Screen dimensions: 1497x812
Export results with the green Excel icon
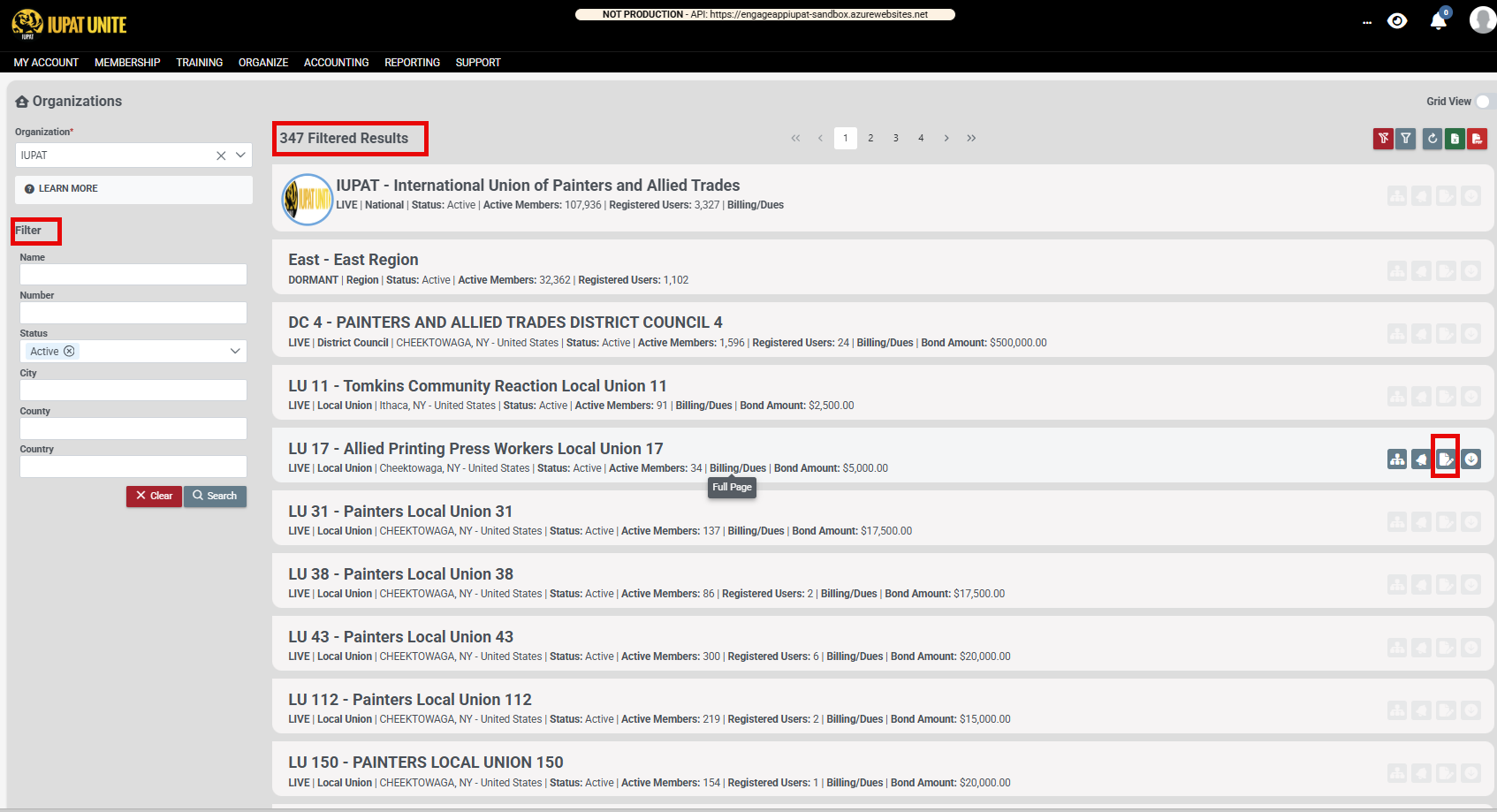click(x=1455, y=139)
